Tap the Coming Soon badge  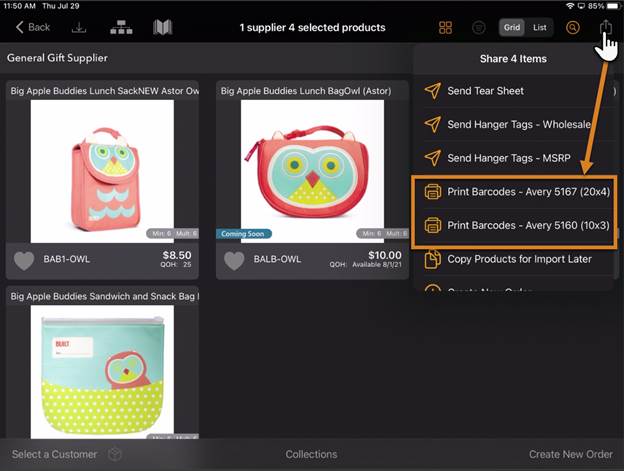[x=244, y=234]
